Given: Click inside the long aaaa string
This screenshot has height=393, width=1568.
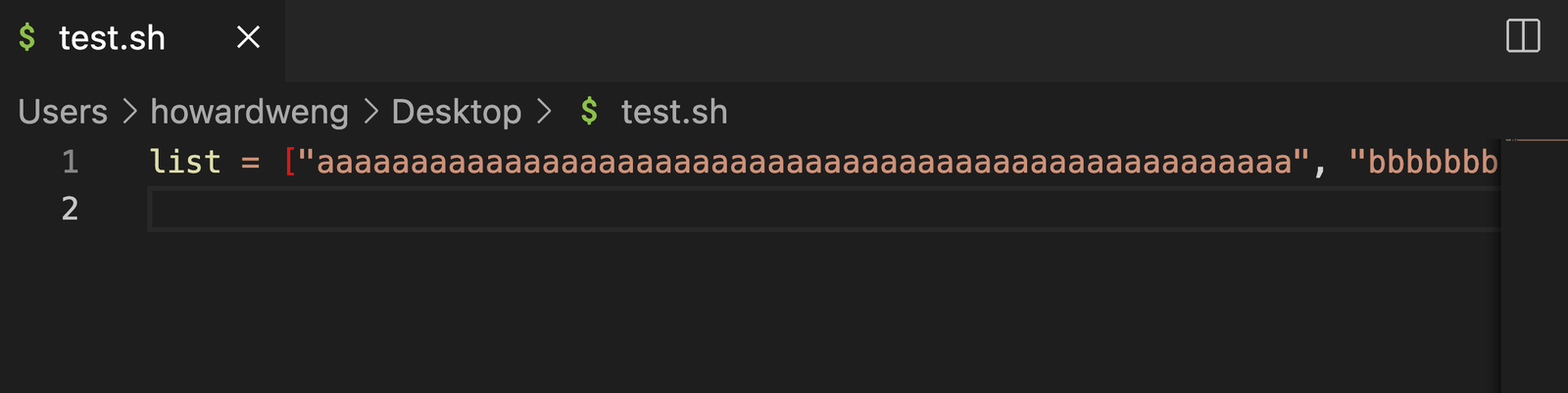Looking at the screenshot, I should (x=804, y=162).
